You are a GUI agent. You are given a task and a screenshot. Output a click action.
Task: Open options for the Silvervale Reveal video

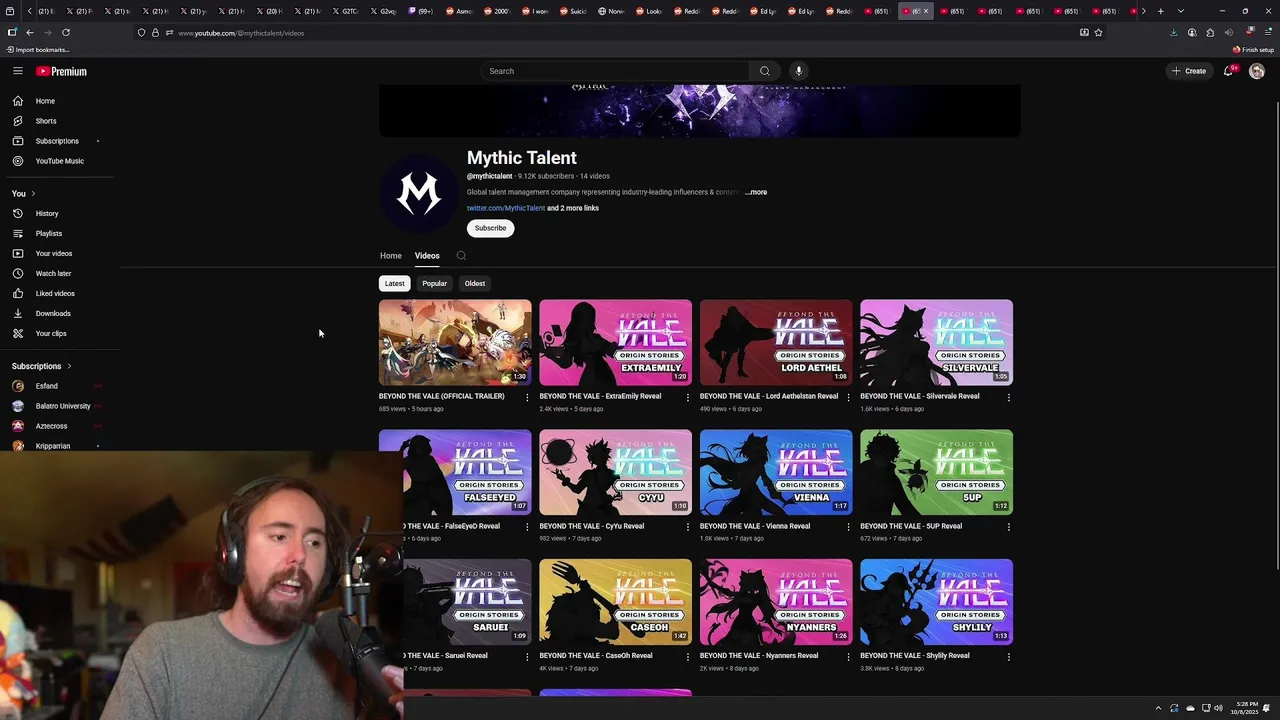click(x=1008, y=397)
